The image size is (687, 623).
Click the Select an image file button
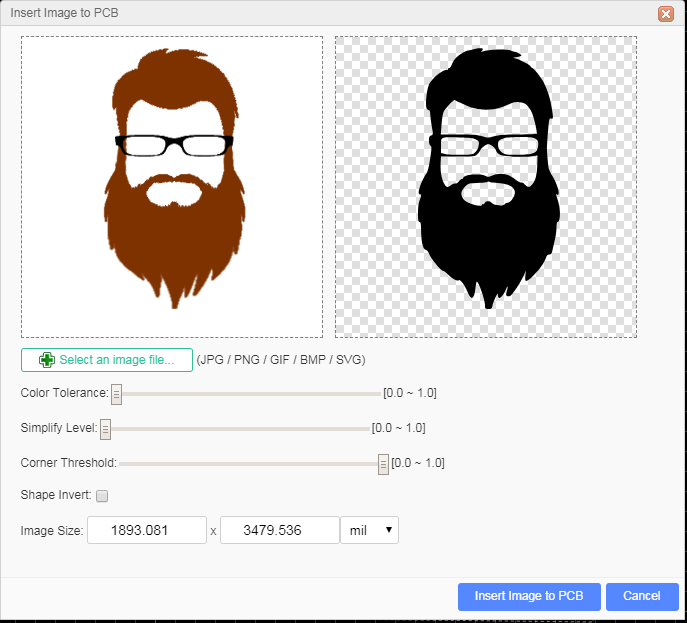[x=106, y=360]
